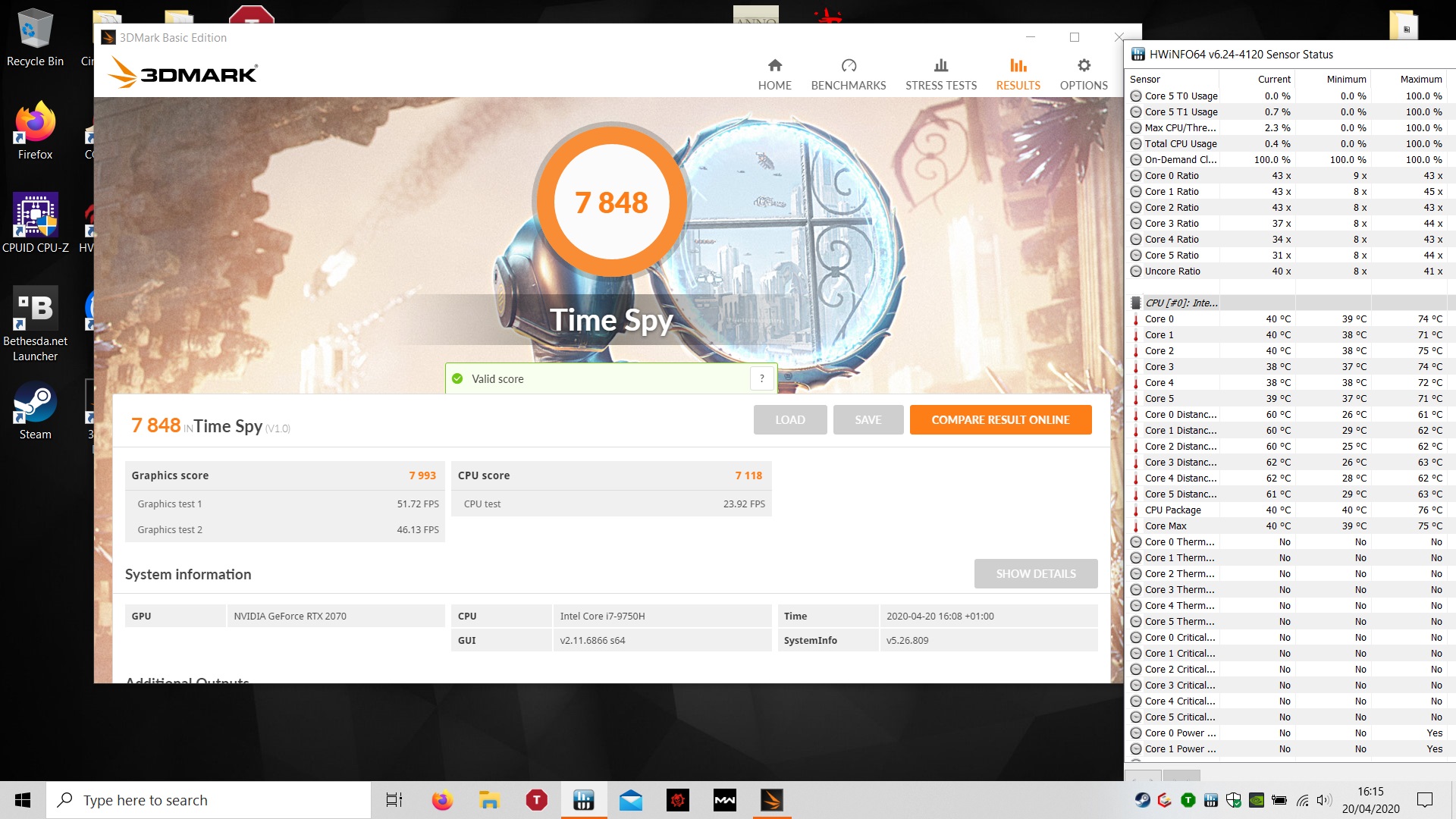Open the Wi-Fi network tray icon
1456x819 pixels.
(1302, 800)
